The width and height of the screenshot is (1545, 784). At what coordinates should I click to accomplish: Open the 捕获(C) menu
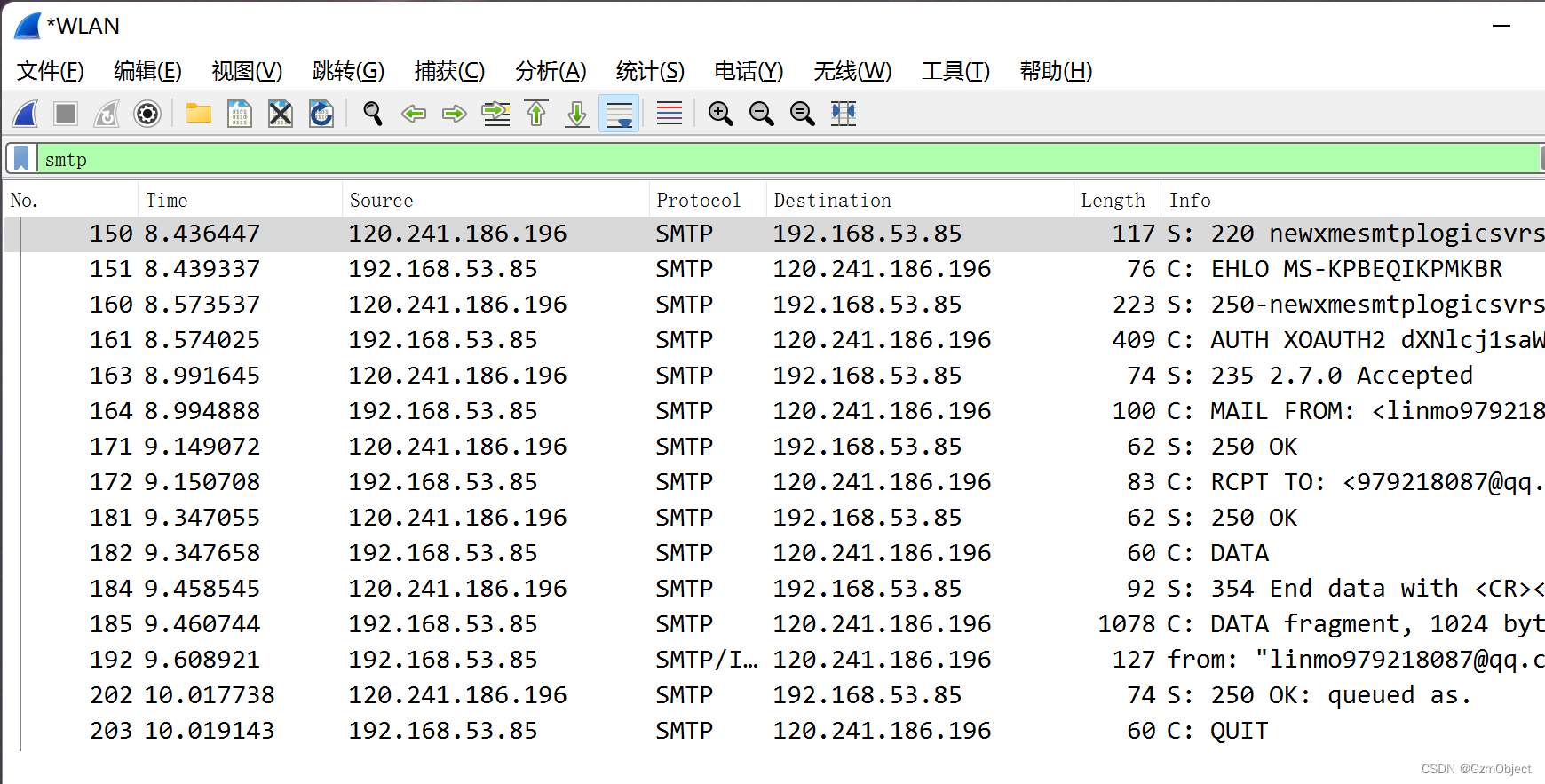tap(449, 71)
